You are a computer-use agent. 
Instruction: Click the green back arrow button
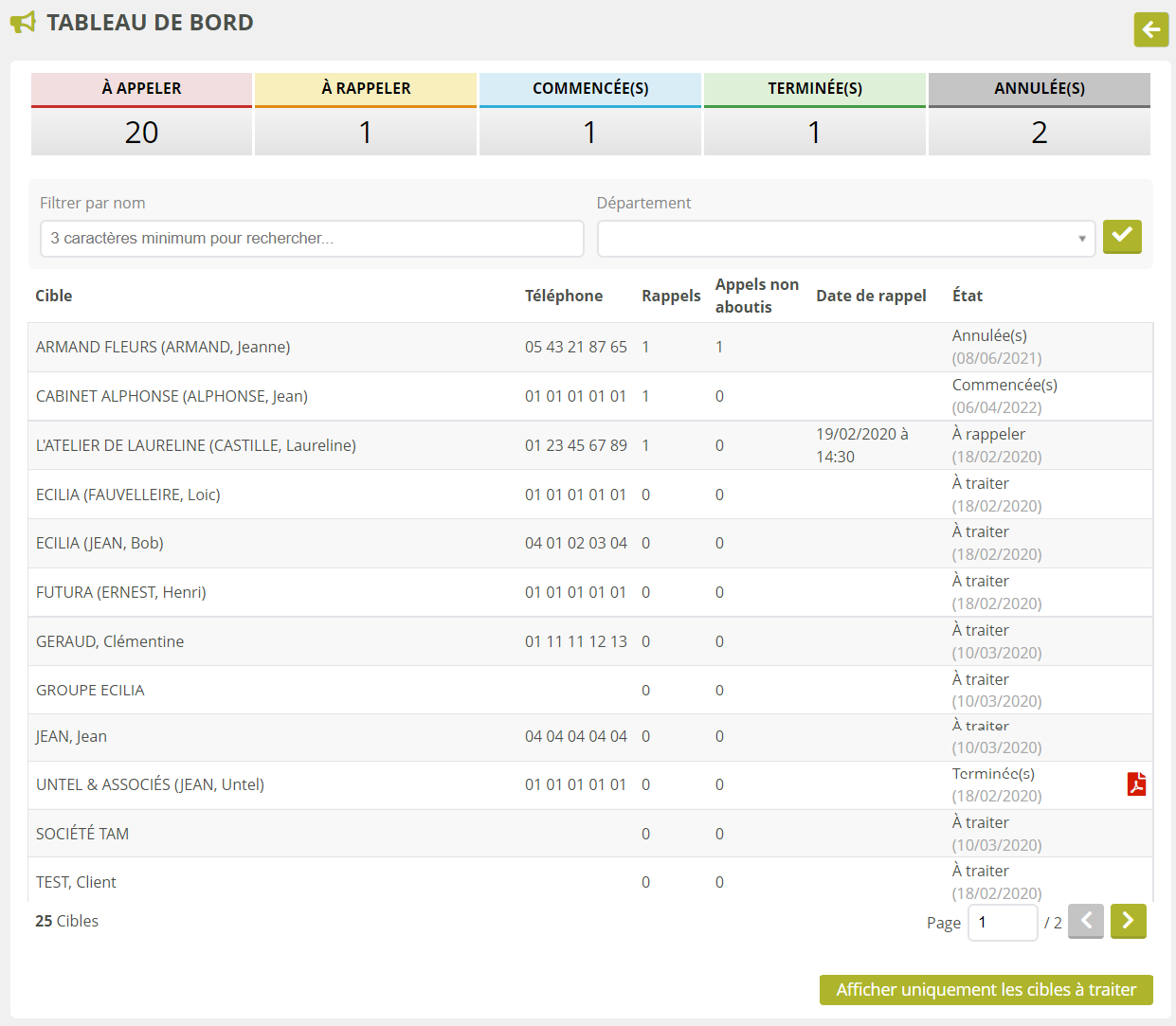[1150, 29]
